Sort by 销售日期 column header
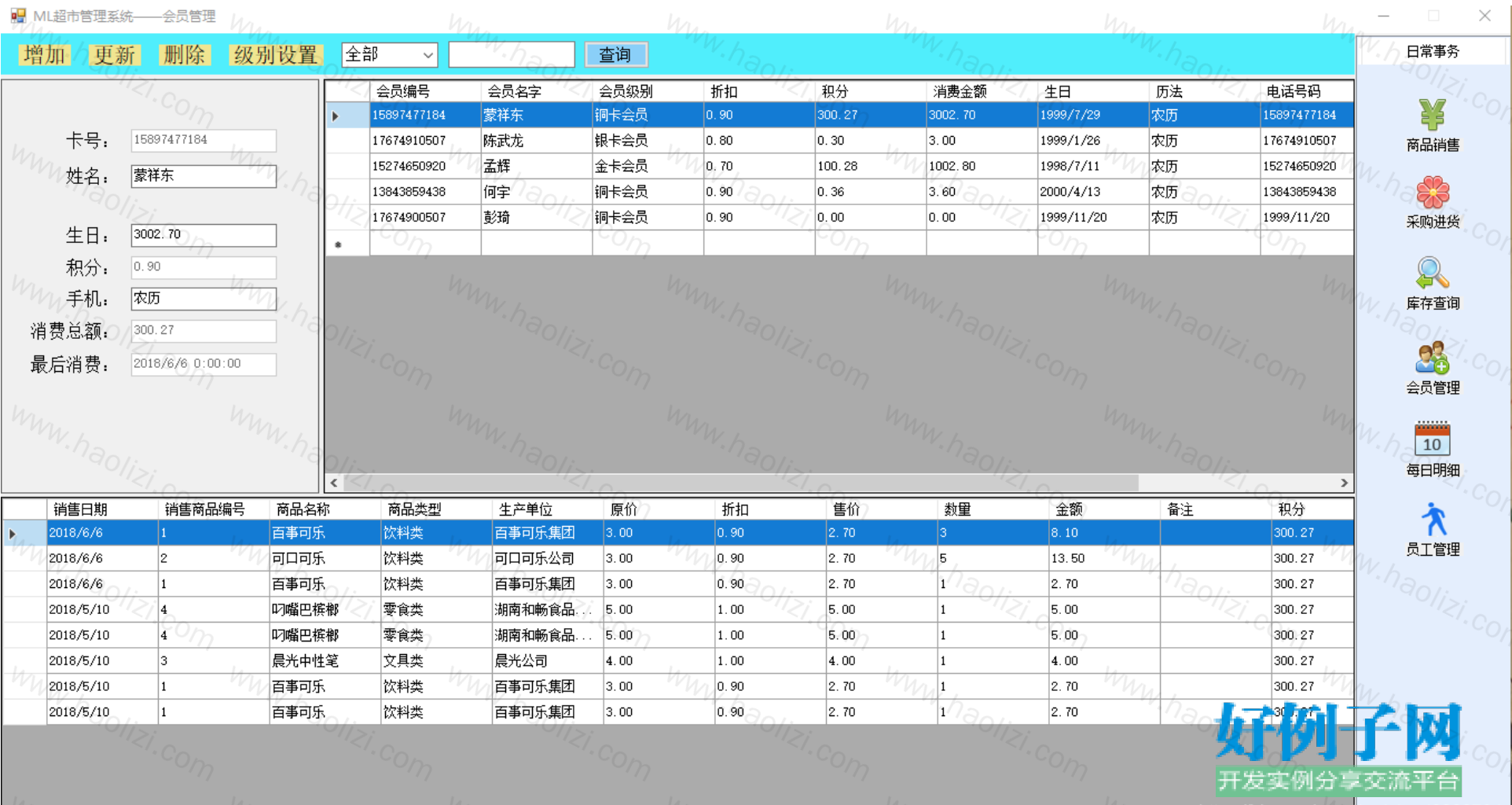1512x805 pixels. pyautogui.click(x=103, y=509)
